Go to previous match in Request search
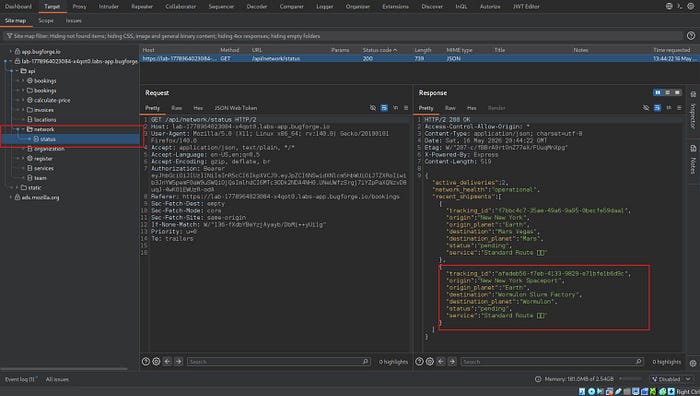This screenshot has height=396, width=700. [167, 362]
